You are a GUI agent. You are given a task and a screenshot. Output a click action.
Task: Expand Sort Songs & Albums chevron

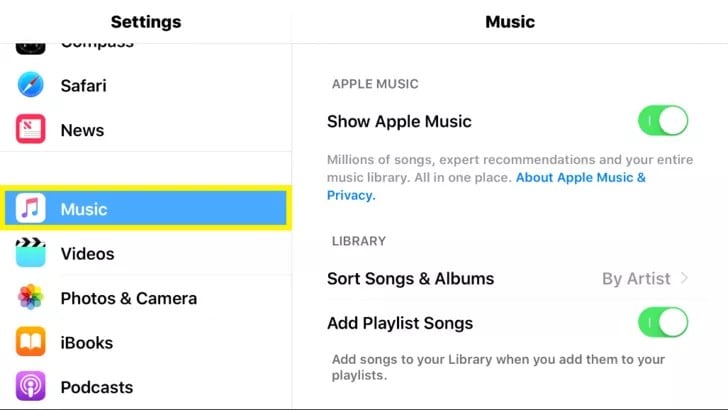point(684,279)
